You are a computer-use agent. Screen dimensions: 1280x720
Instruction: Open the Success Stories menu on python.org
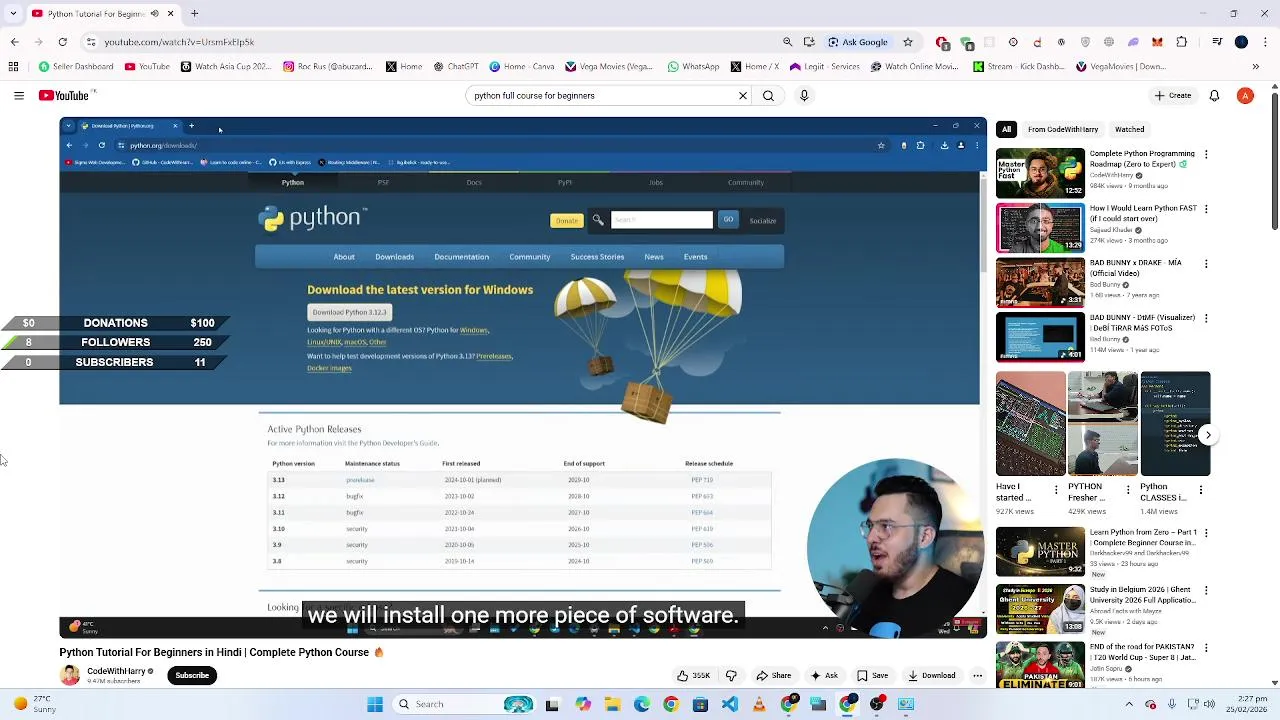pos(597,257)
